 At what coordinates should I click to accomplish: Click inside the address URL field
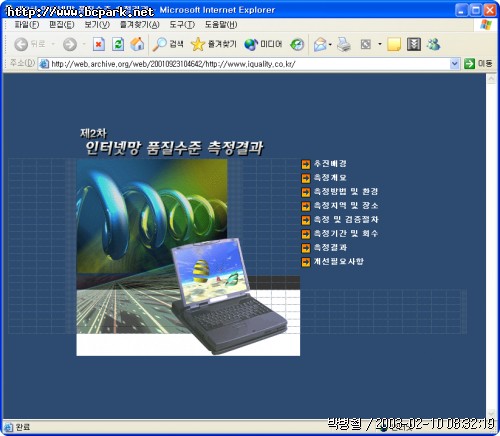tap(248, 64)
